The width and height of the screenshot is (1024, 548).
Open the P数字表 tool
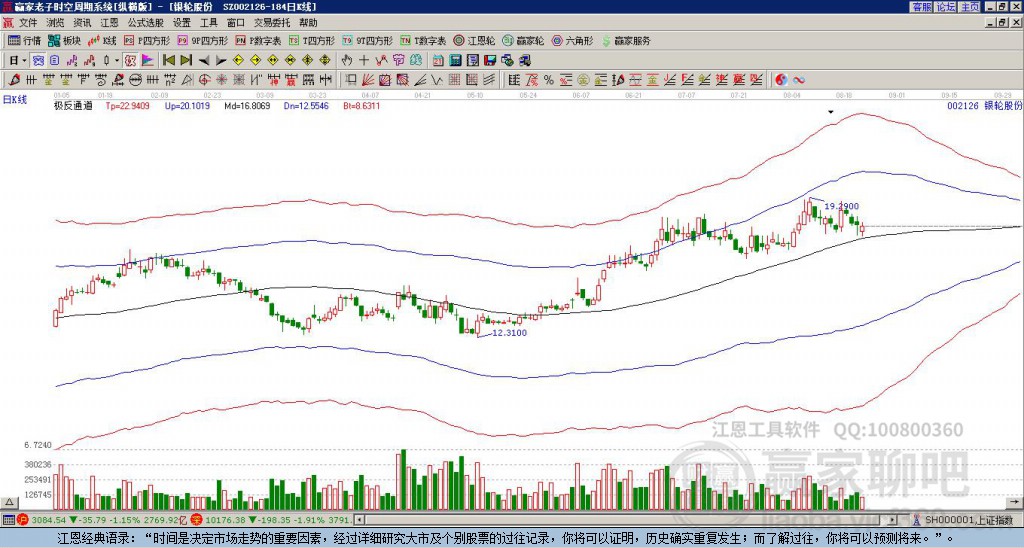258,40
